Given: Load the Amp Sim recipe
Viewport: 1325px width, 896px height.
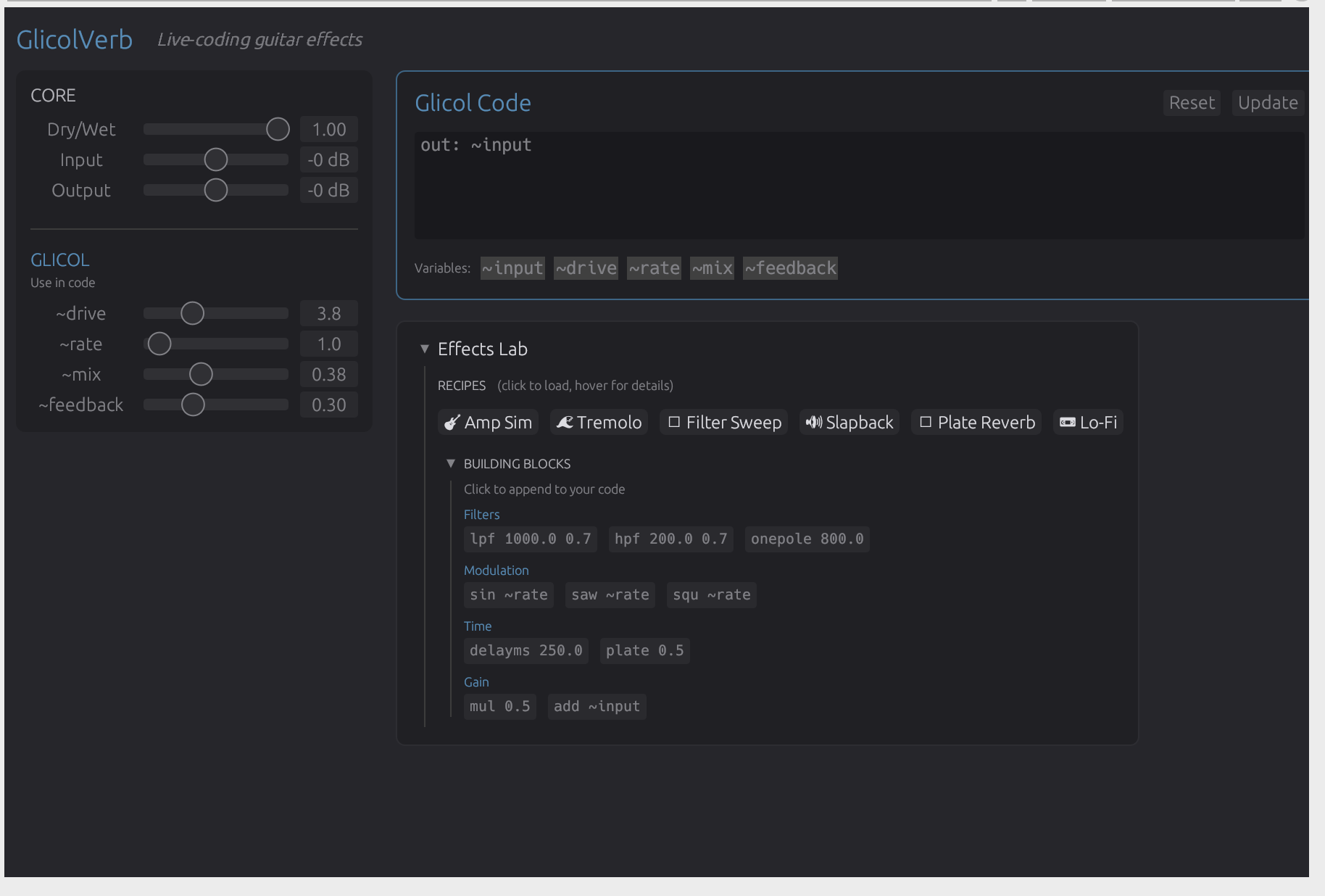Looking at the screenshot, I should point(489,423).
